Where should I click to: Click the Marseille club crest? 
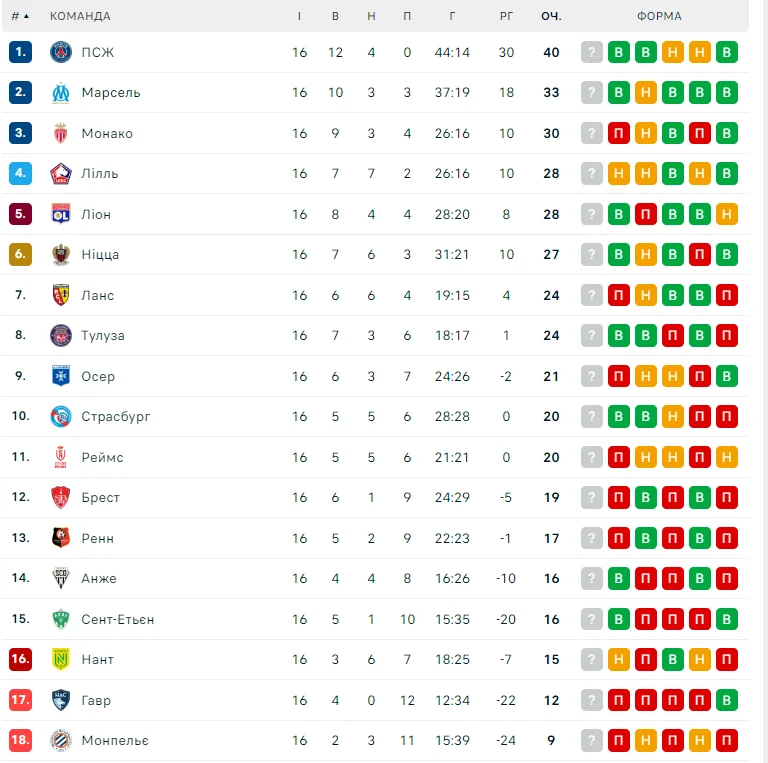[61, 92]
